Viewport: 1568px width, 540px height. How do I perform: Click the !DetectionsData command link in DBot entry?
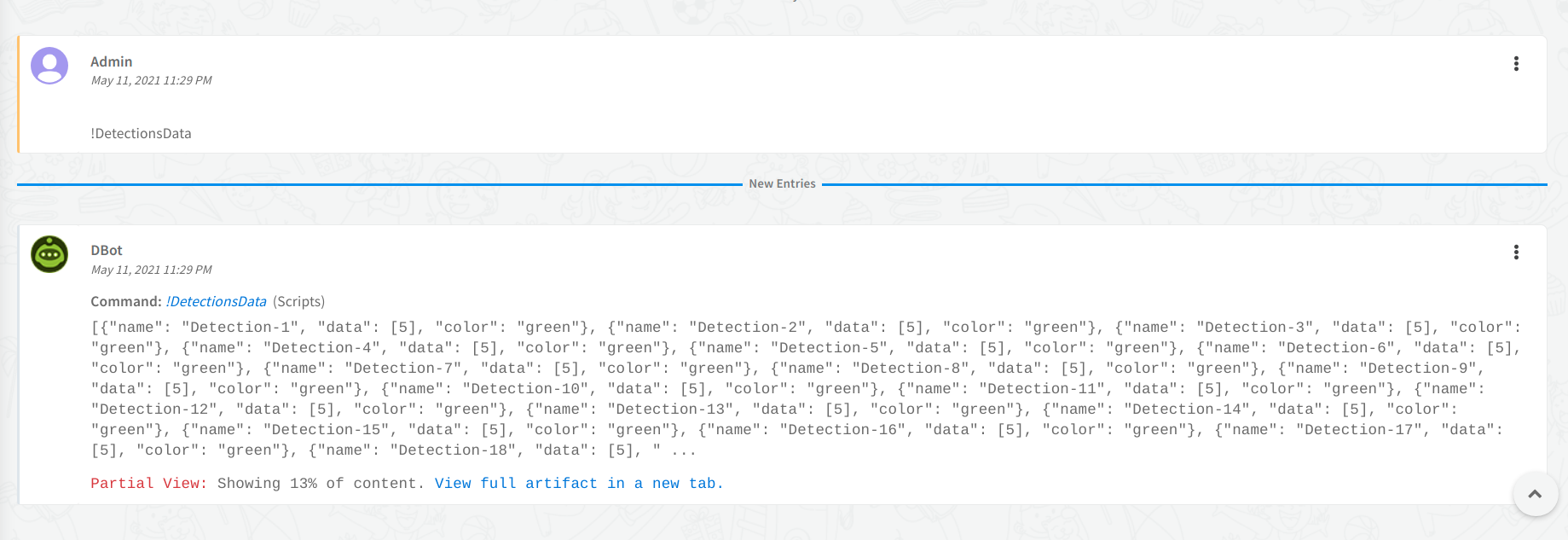pos(217,302)
